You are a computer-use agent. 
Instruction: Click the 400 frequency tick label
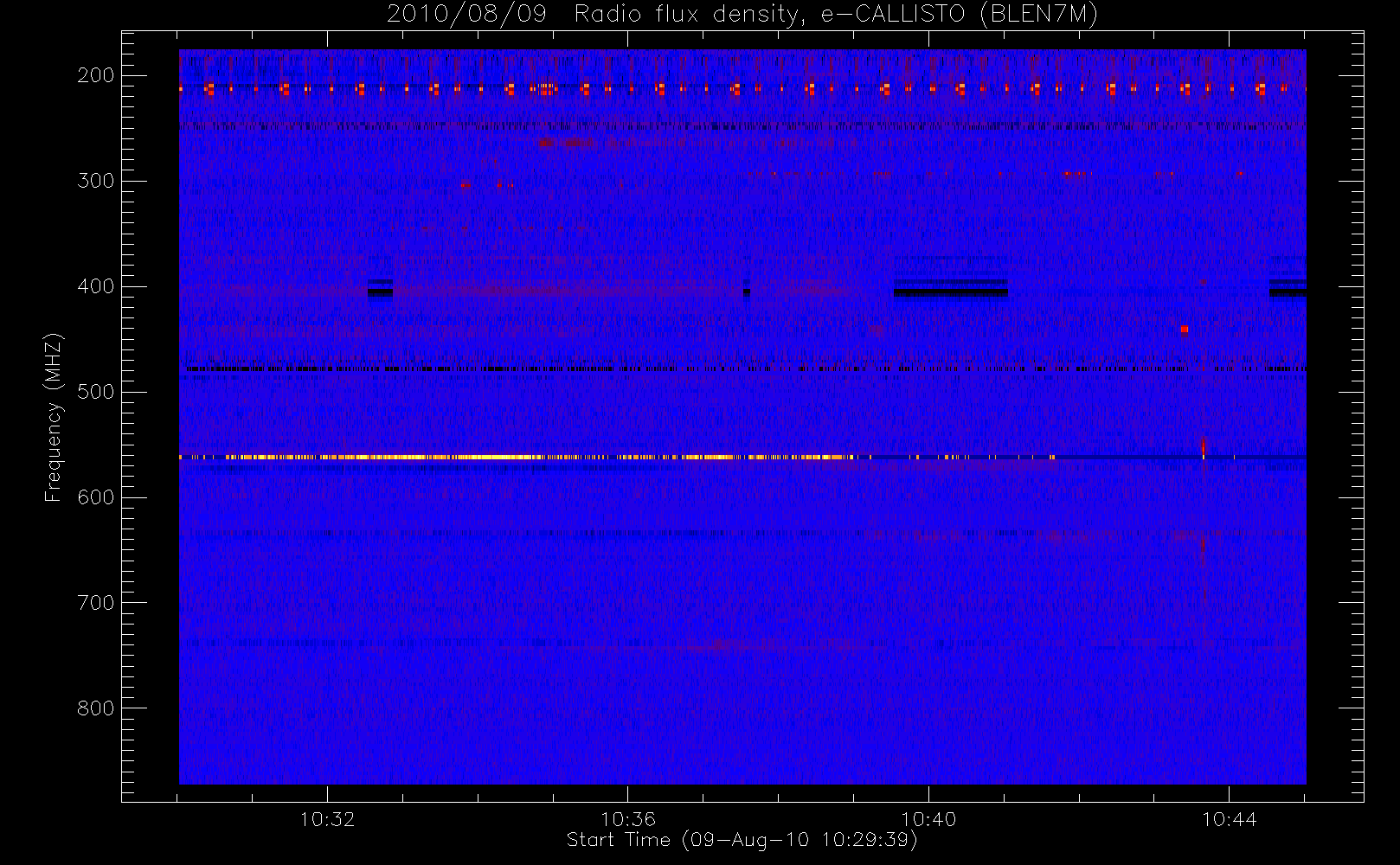pyautogui.click(x=96, y=286)
